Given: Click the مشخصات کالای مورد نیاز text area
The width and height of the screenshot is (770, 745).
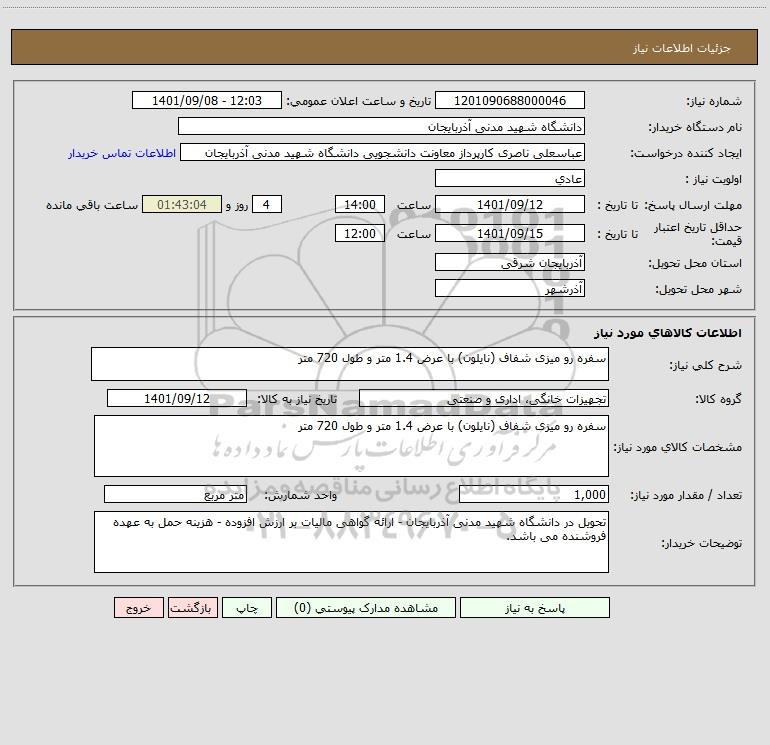Looking at the screenshot, I should point(351,446).
